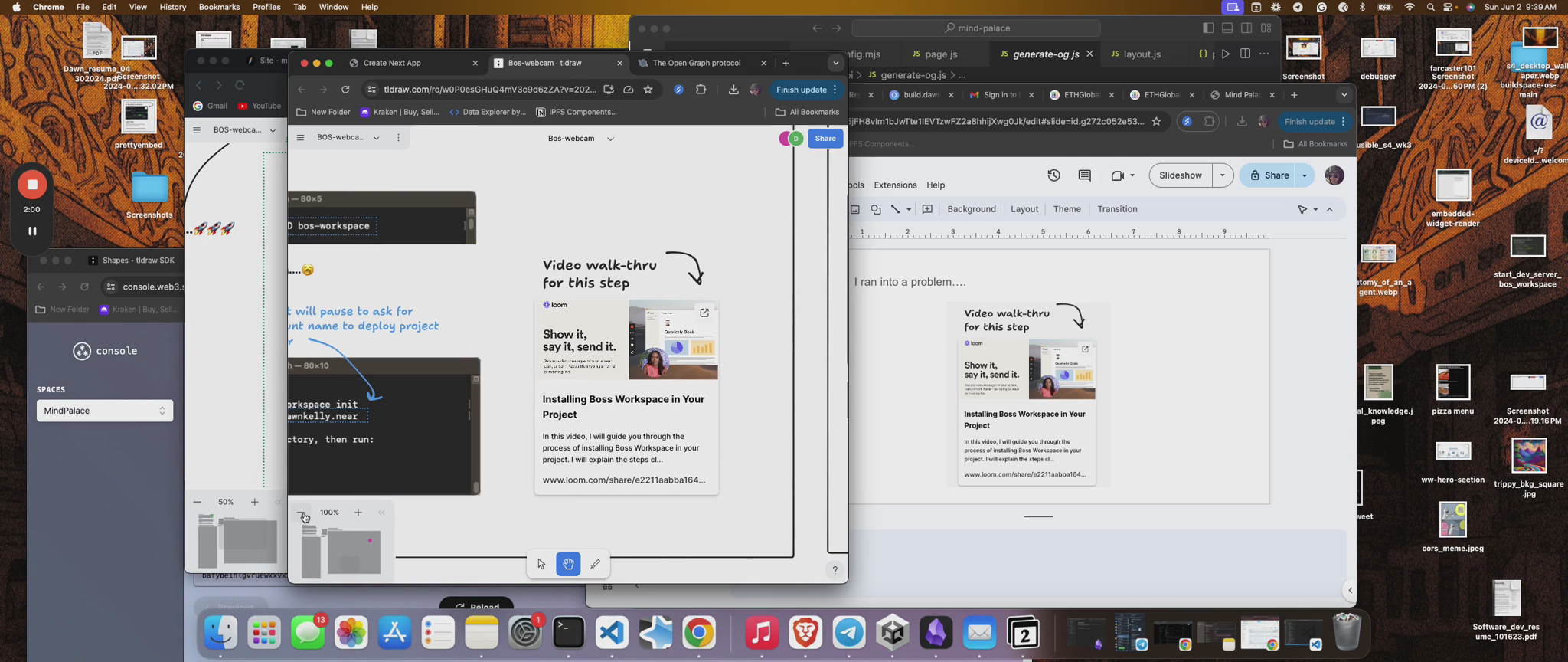Image resolution: width=1568 pixels, height=662 pixels.
Task: Select the hand tool in tldraw toolbar
Action: (568, 565)
